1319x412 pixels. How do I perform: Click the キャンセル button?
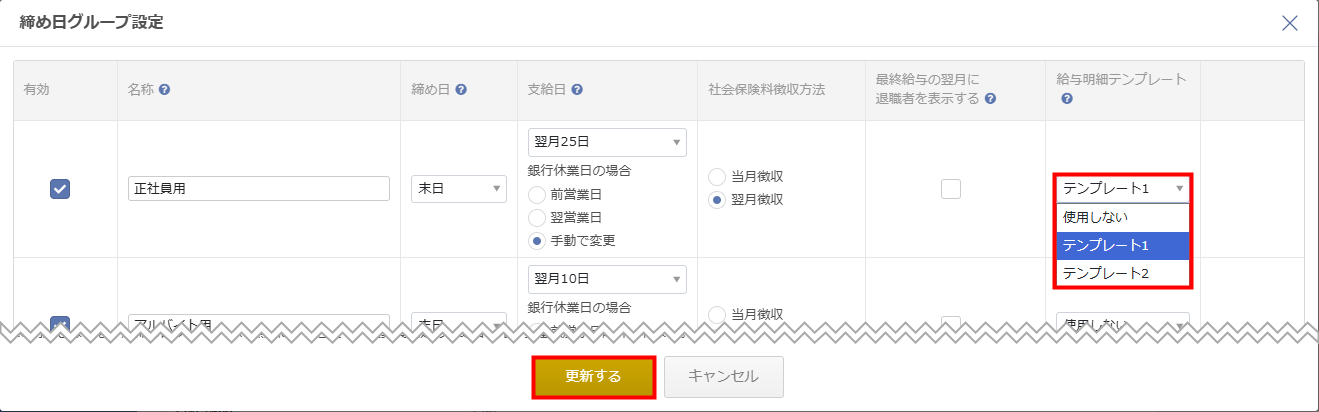[x=723, y=377]
